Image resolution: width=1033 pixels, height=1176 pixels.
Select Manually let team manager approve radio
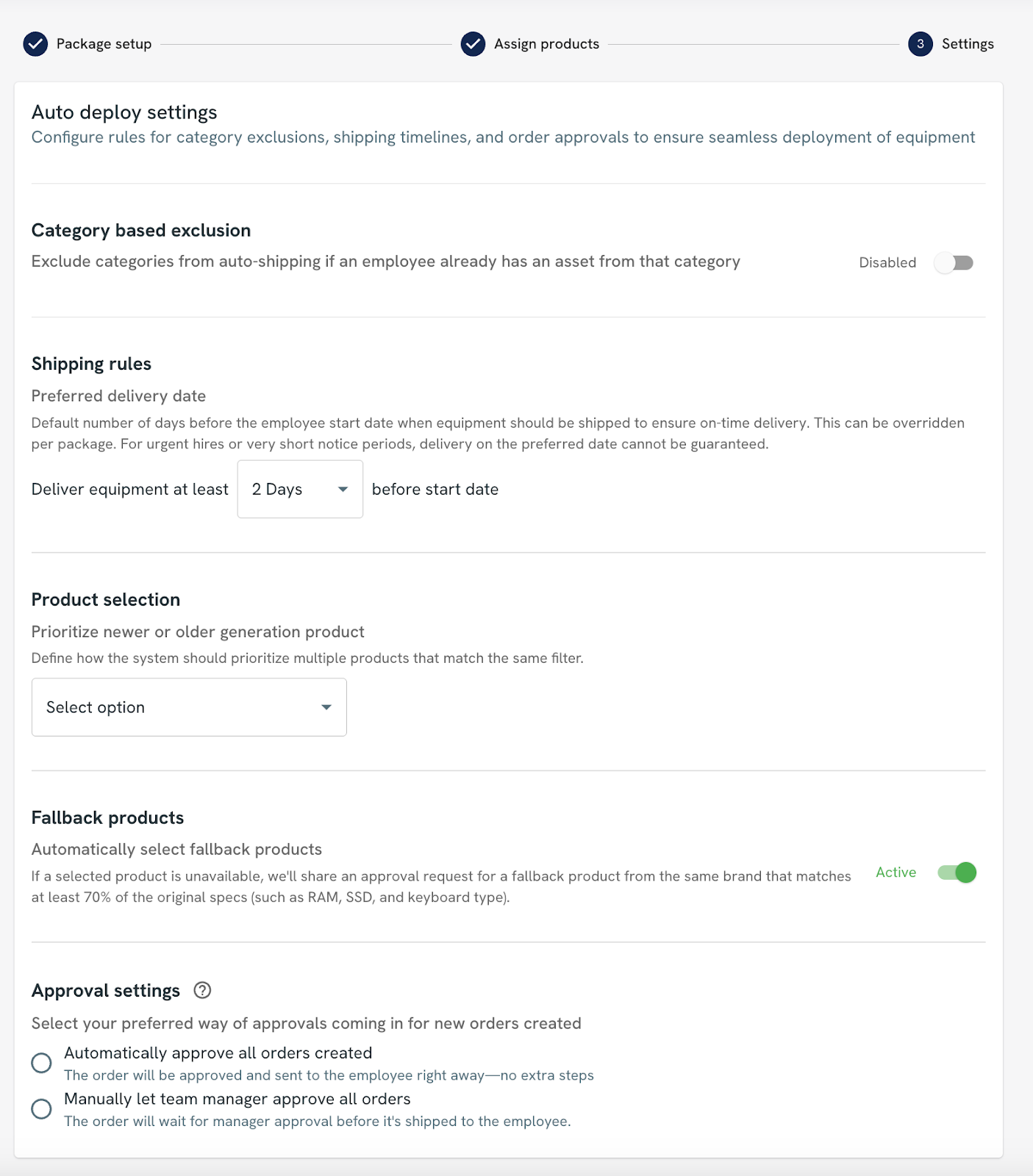coord(42,1108)
